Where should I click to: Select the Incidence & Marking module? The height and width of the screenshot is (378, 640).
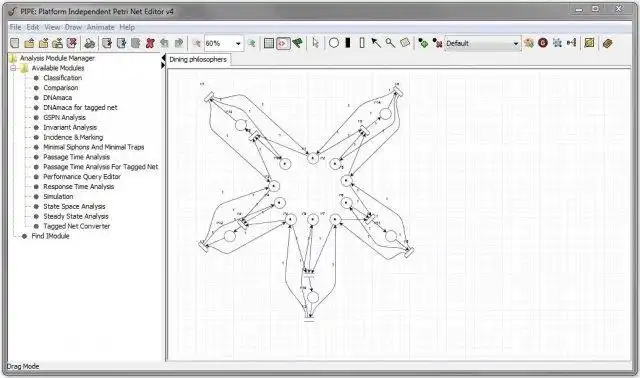73,137
